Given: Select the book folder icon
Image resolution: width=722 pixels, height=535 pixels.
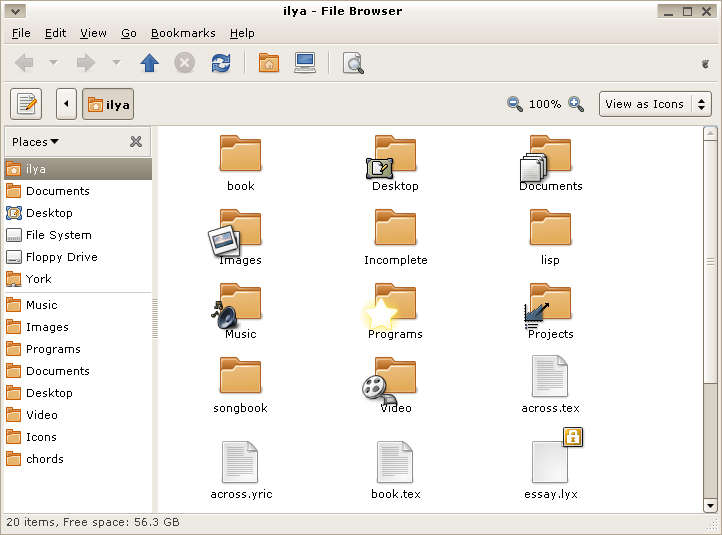Looking at the screenshot, I should tap(240, 154).
